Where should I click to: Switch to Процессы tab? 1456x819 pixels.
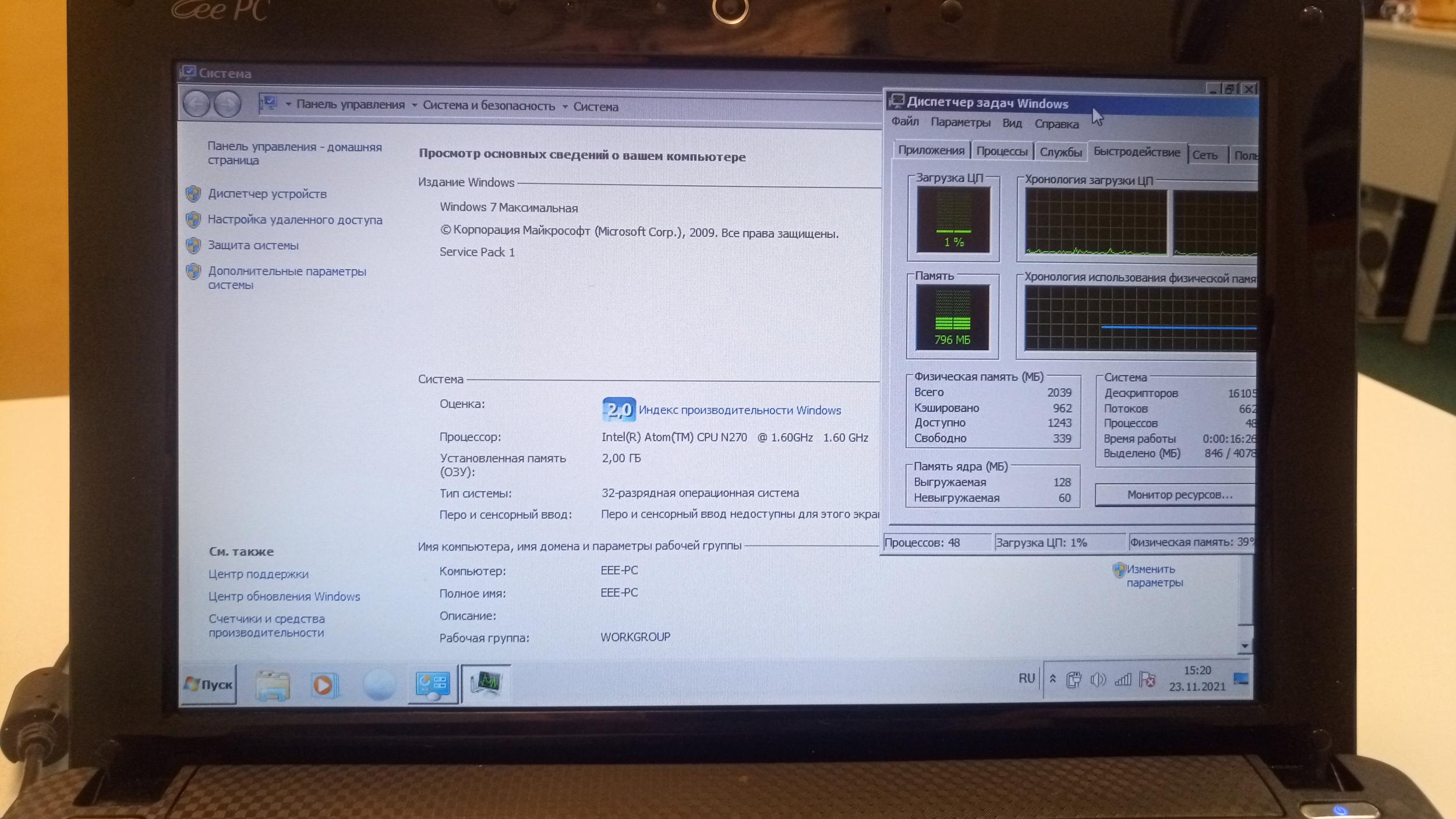click(1002, 151)
